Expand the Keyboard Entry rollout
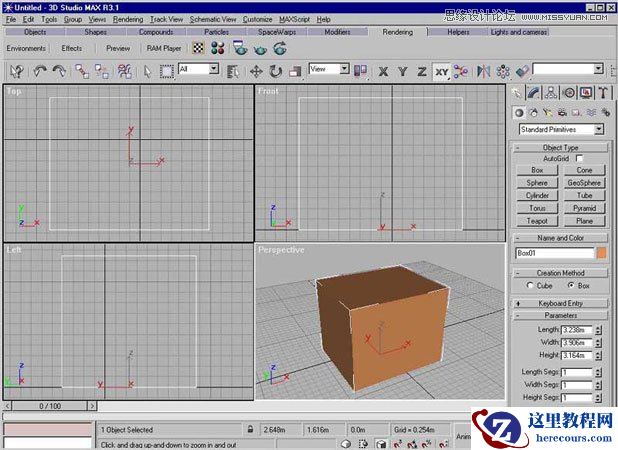618x450 pixels. [x=560, y=303]
